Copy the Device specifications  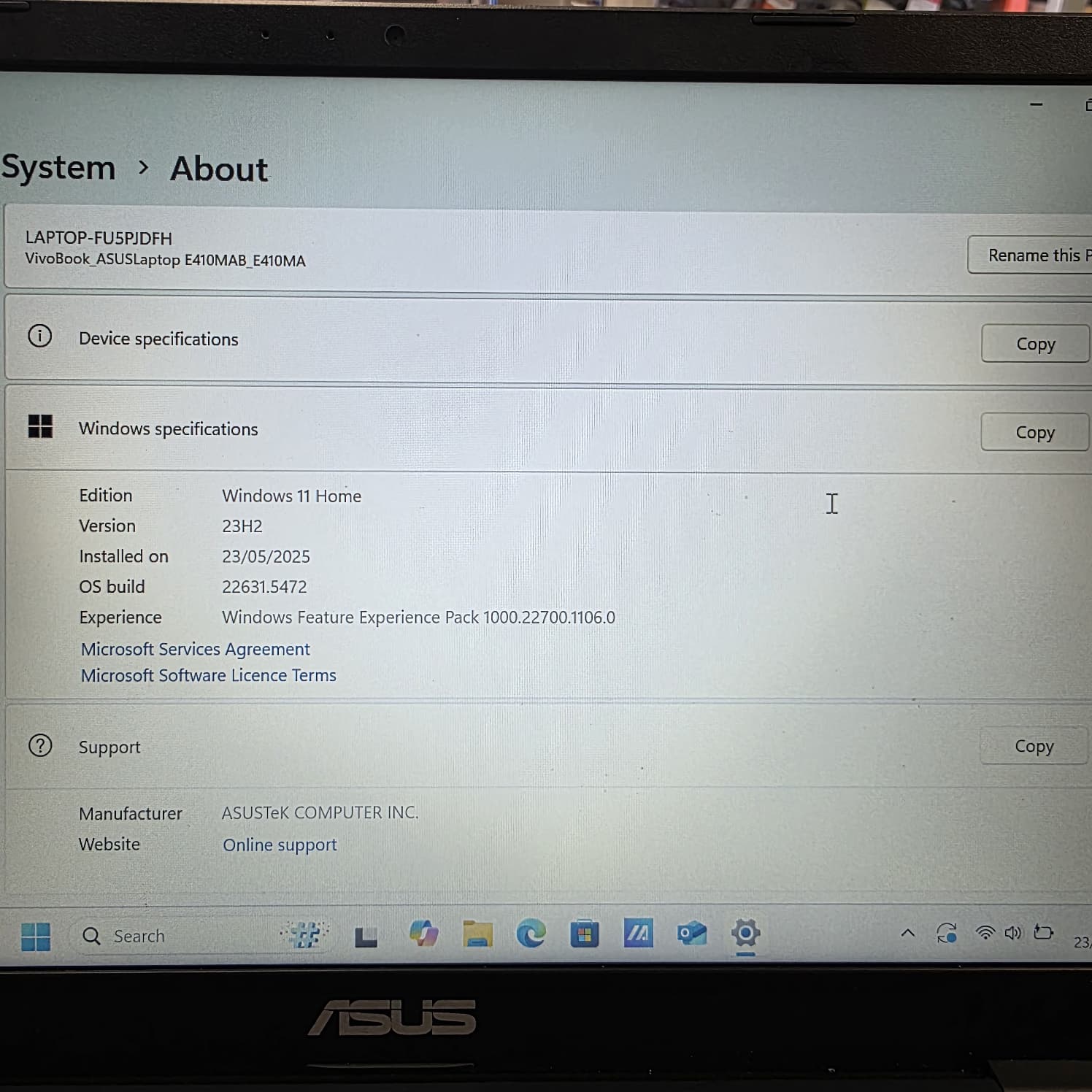1036,344
